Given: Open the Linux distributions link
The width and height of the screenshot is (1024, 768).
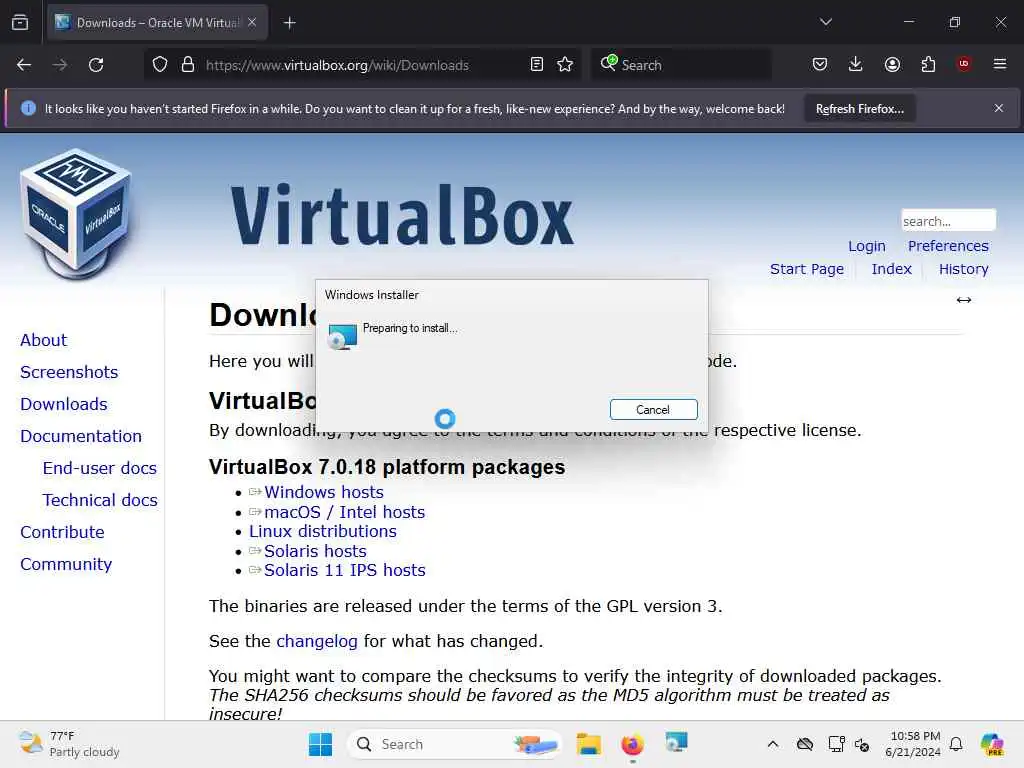Looking at the screenshot, I should pos(323,532).
